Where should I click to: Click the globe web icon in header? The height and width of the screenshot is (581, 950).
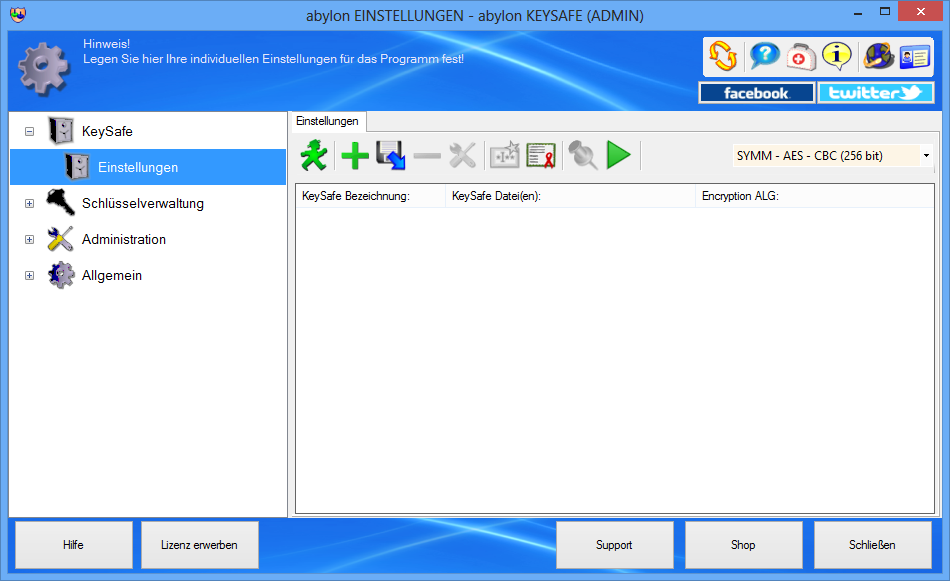(x=879, y=56)
